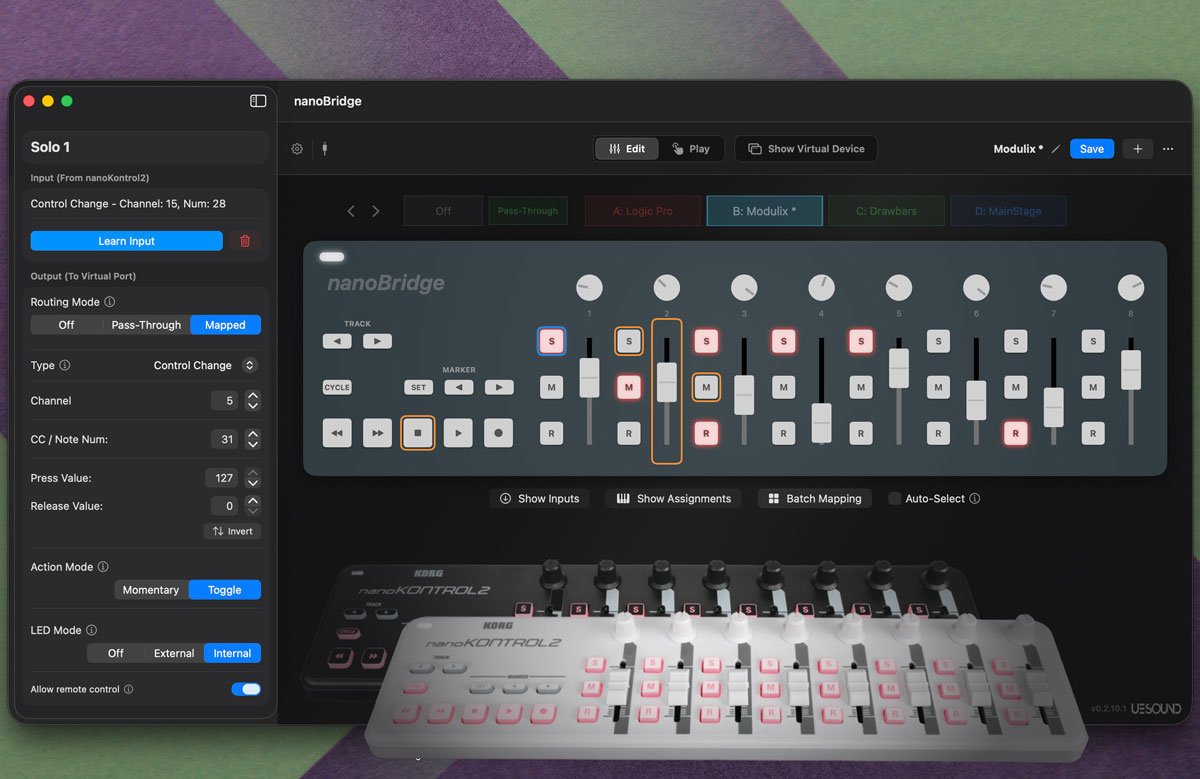Select channel 2 fader on virtual device
The height and width of the screenshot is (779, 1200).
click(667, 383)
